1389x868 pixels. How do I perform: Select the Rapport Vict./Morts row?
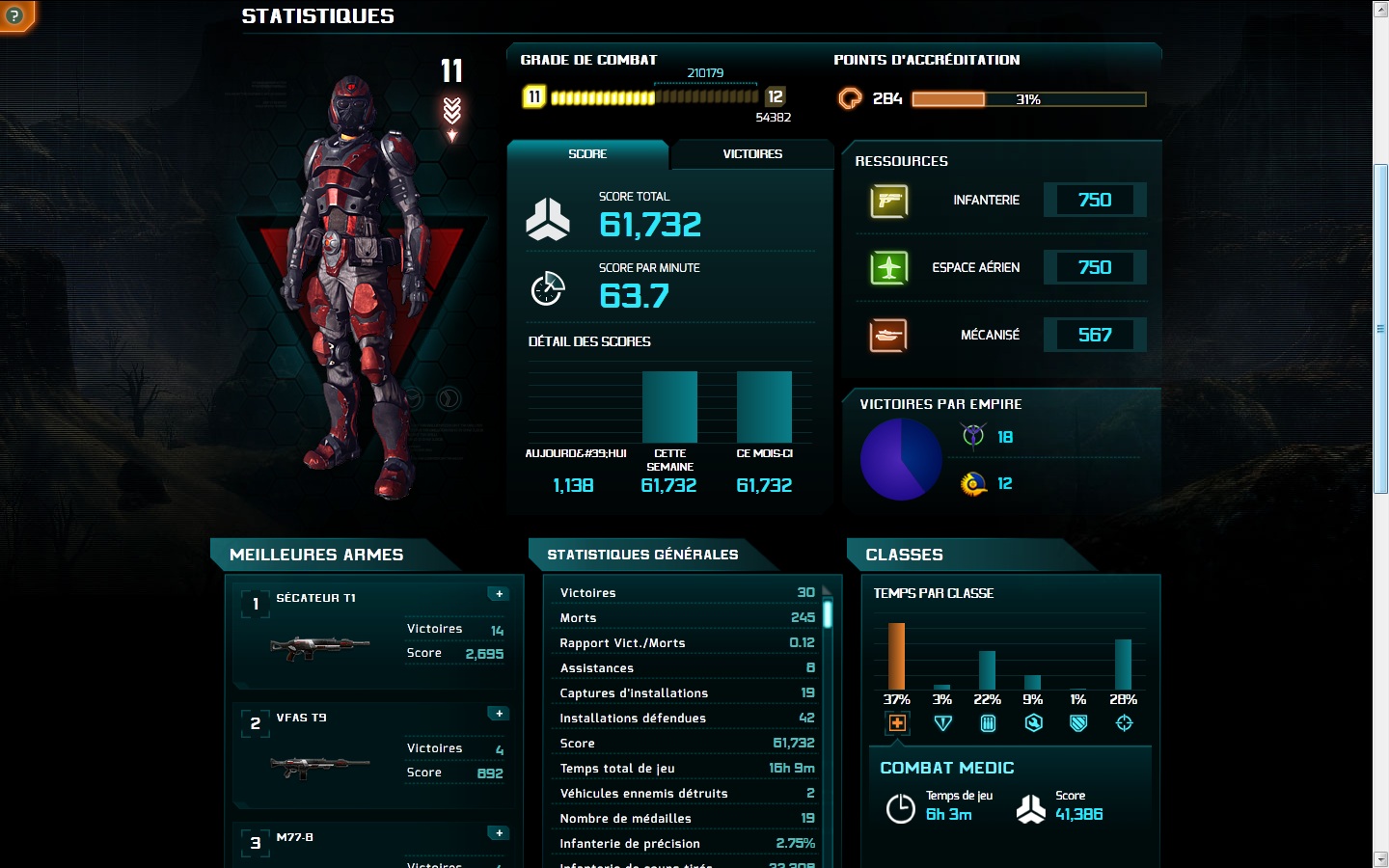click(x=687, y=643)
